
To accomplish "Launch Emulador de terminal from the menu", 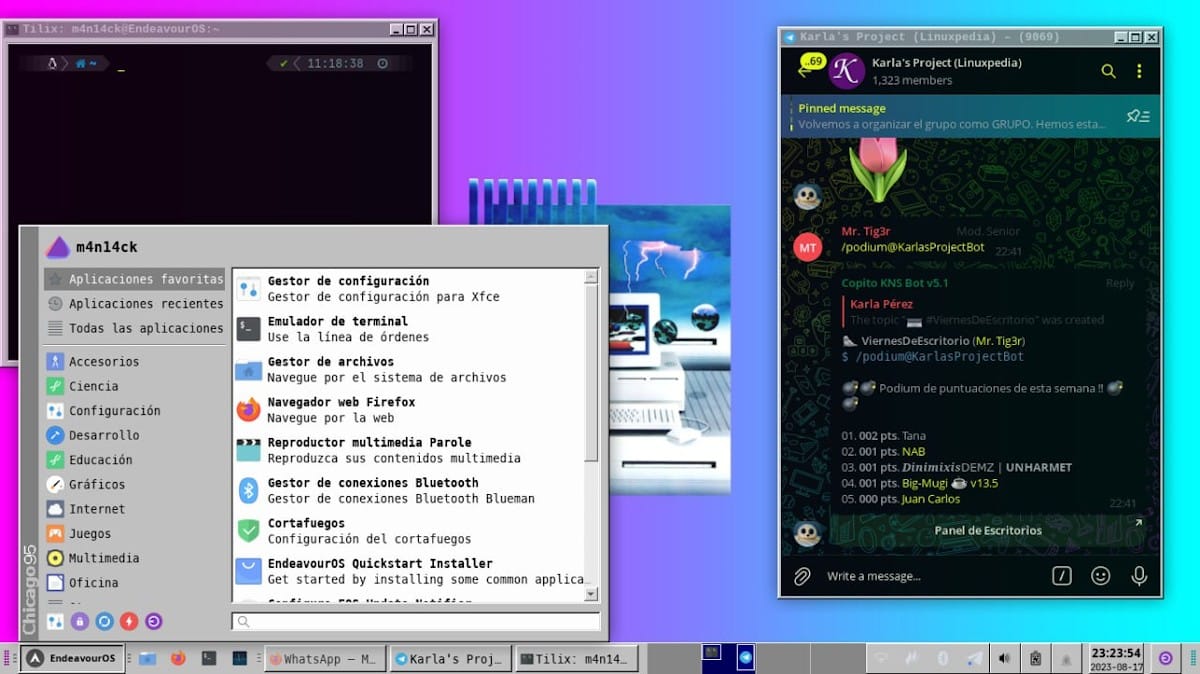I will click(x=408, y=329).
